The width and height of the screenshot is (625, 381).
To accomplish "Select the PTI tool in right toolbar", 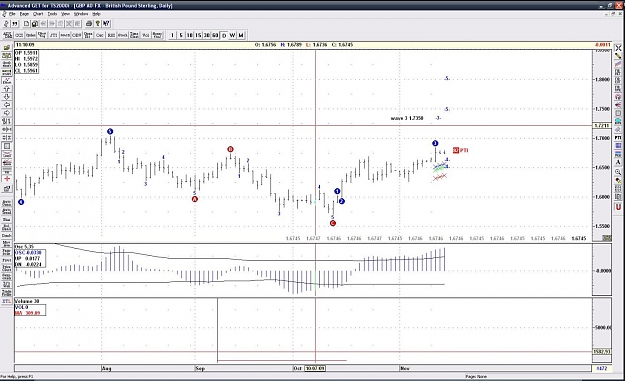I will click(618, 137).
